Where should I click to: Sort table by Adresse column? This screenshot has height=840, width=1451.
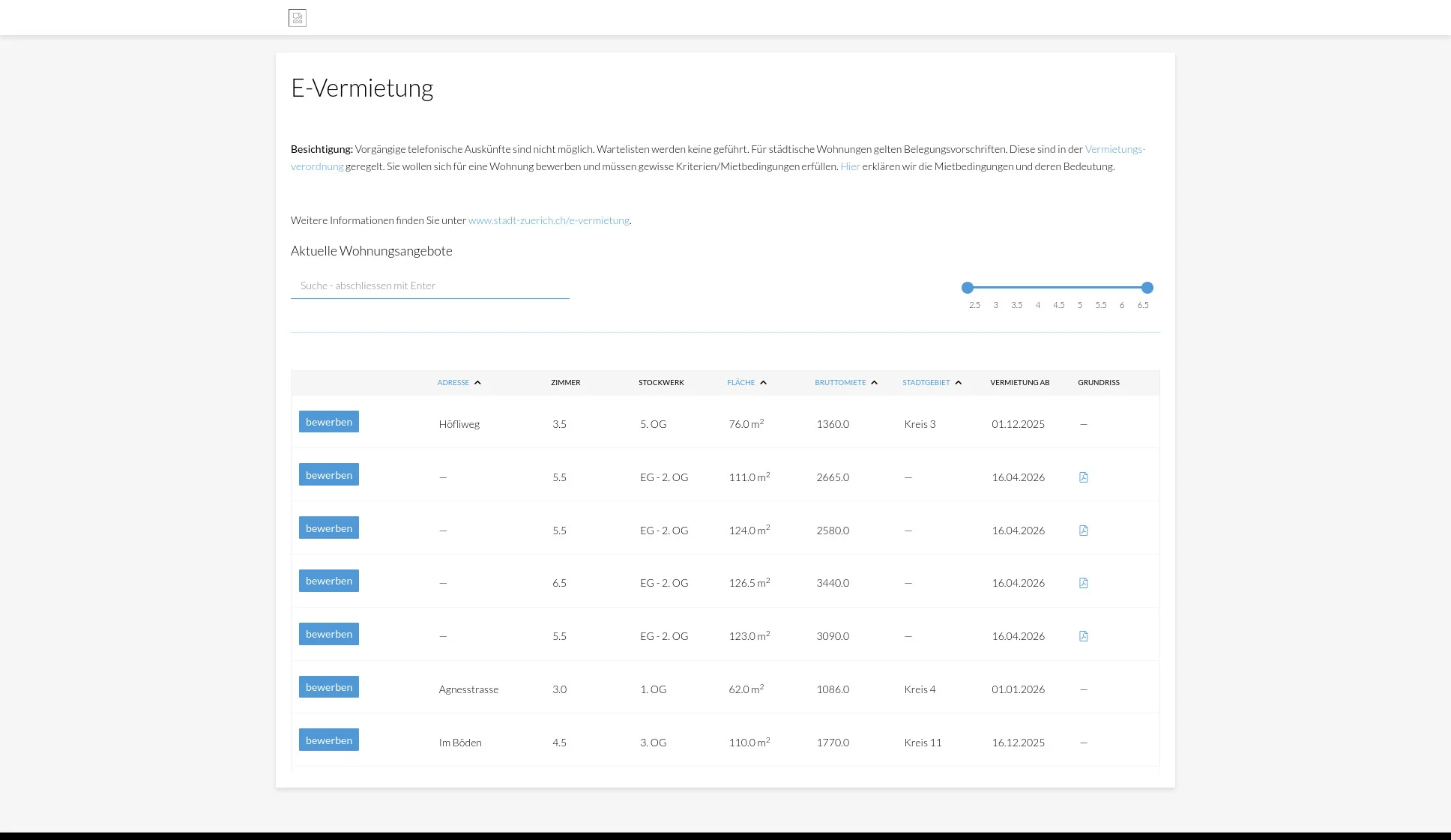[453, 383]
